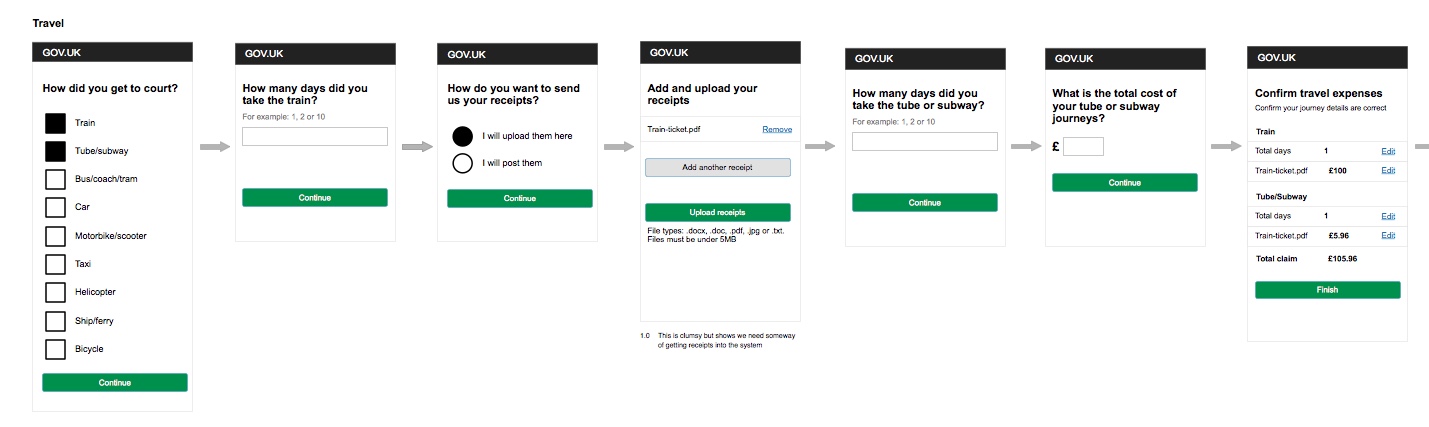Uncheck the Tube/subway checkbox
The height and width of the screenshot is (427, 1429).
pyautogui.click(x=55, y=152)
